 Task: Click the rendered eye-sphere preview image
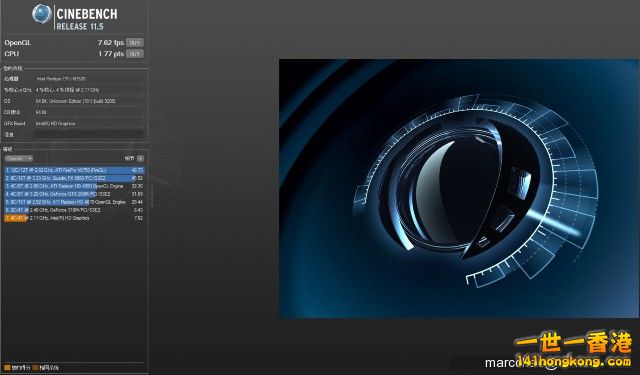(x=459, y=188)
